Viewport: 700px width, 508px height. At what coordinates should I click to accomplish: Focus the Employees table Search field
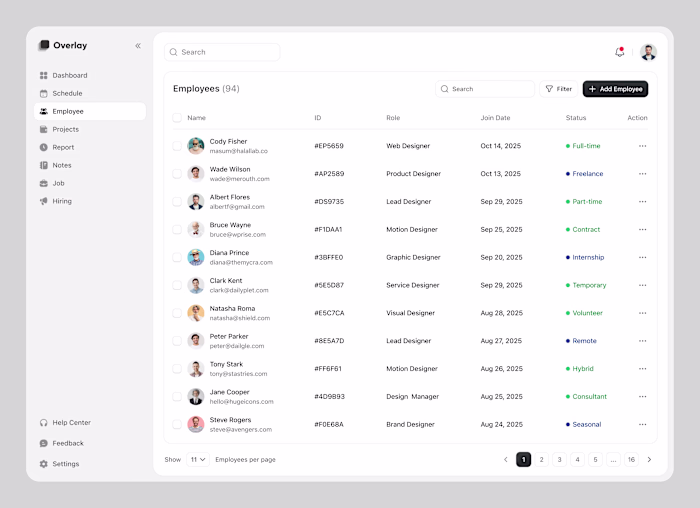485,89
